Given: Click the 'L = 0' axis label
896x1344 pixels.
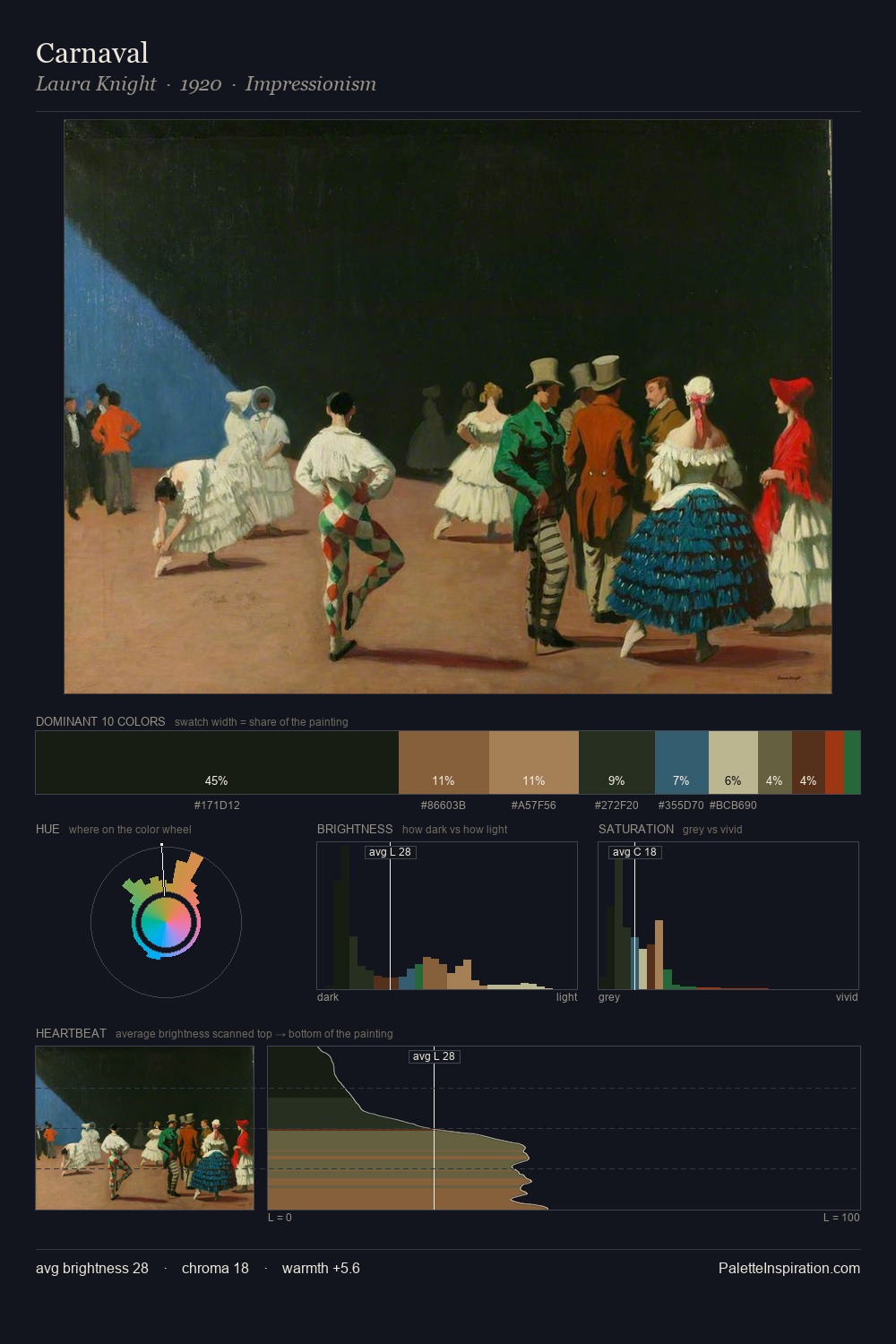Looking at the screenshot, I should (x=280, y=1218).
